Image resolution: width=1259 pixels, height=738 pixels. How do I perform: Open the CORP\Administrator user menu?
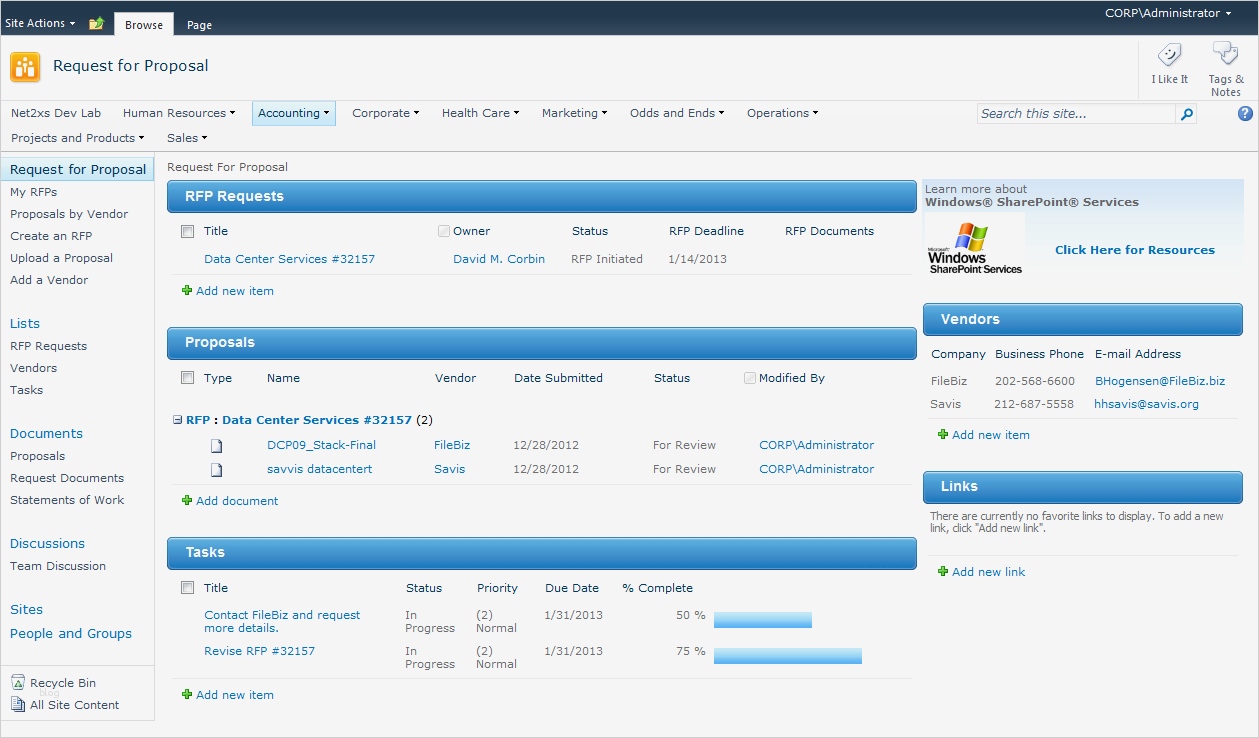[x=1168, y=13]
